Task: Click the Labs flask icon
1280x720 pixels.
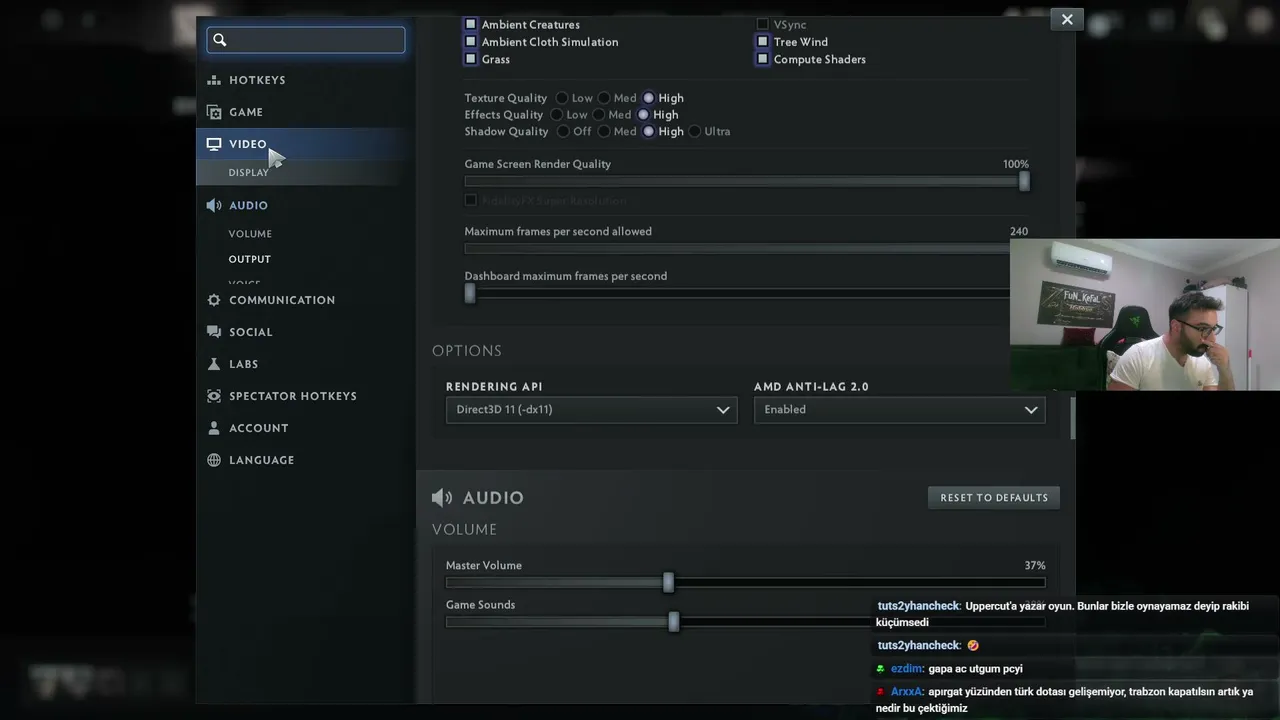Action: pyautogui.click(x=214, y=364)
